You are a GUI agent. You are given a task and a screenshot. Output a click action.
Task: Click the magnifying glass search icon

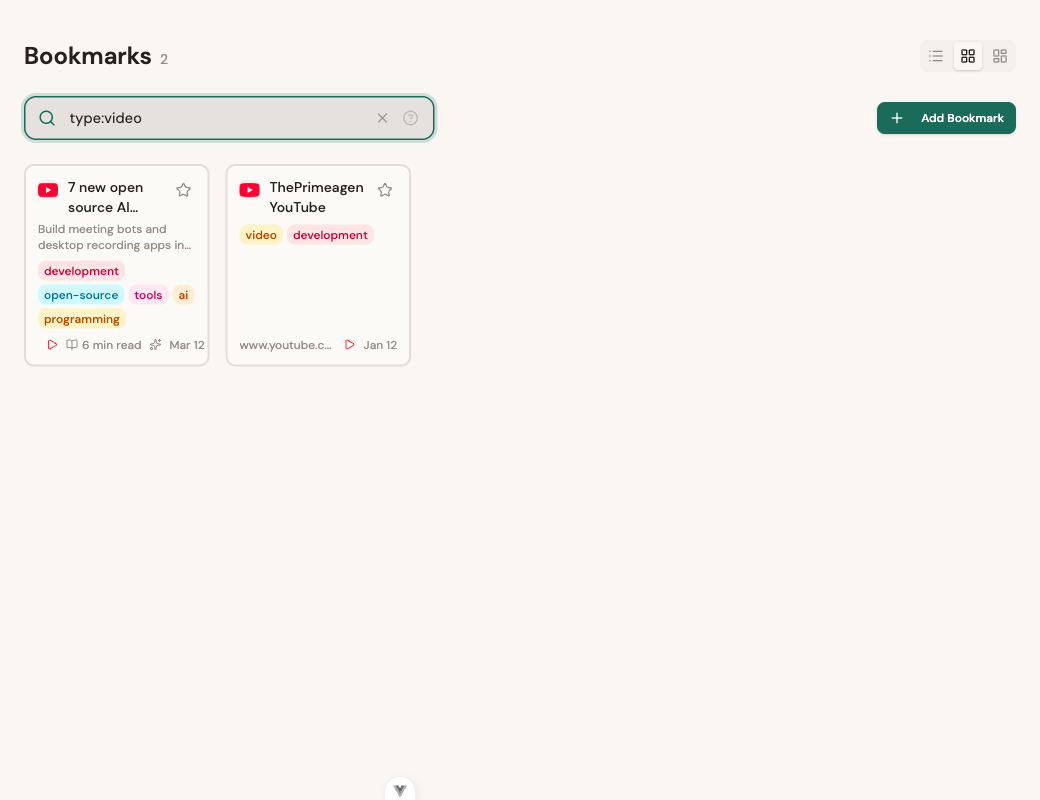(47, 118)
